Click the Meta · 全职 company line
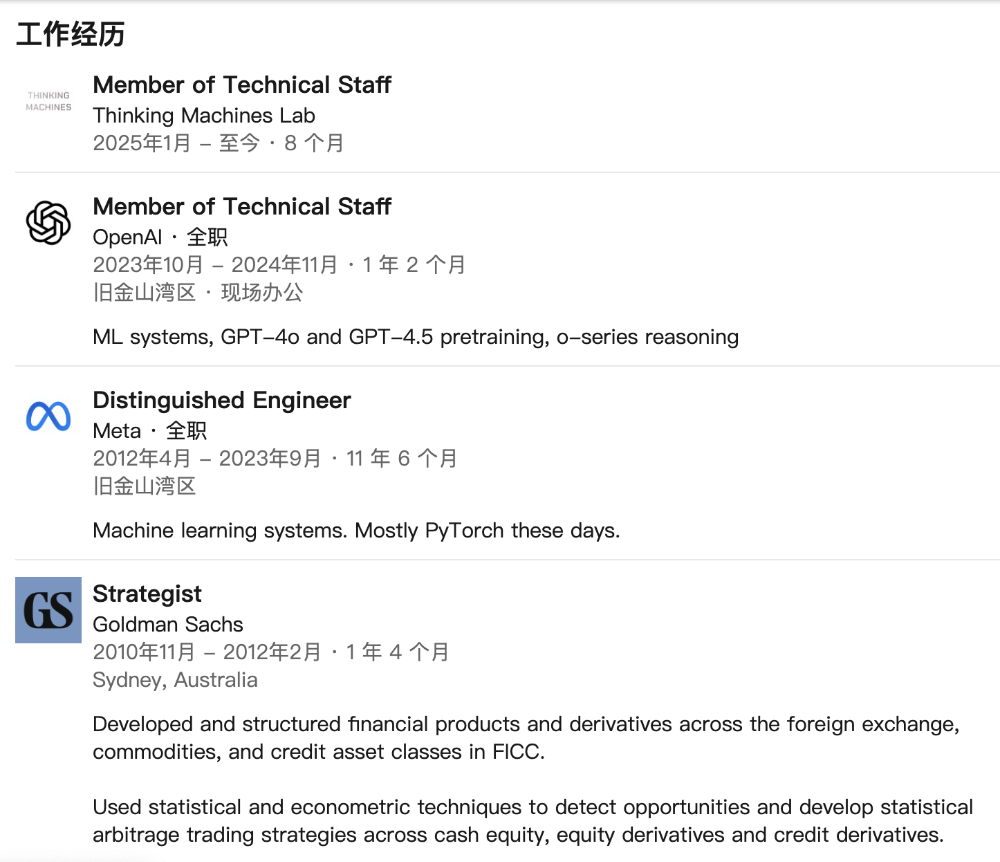This screenshot has width=1000, height=862. [x=150, y=431]
